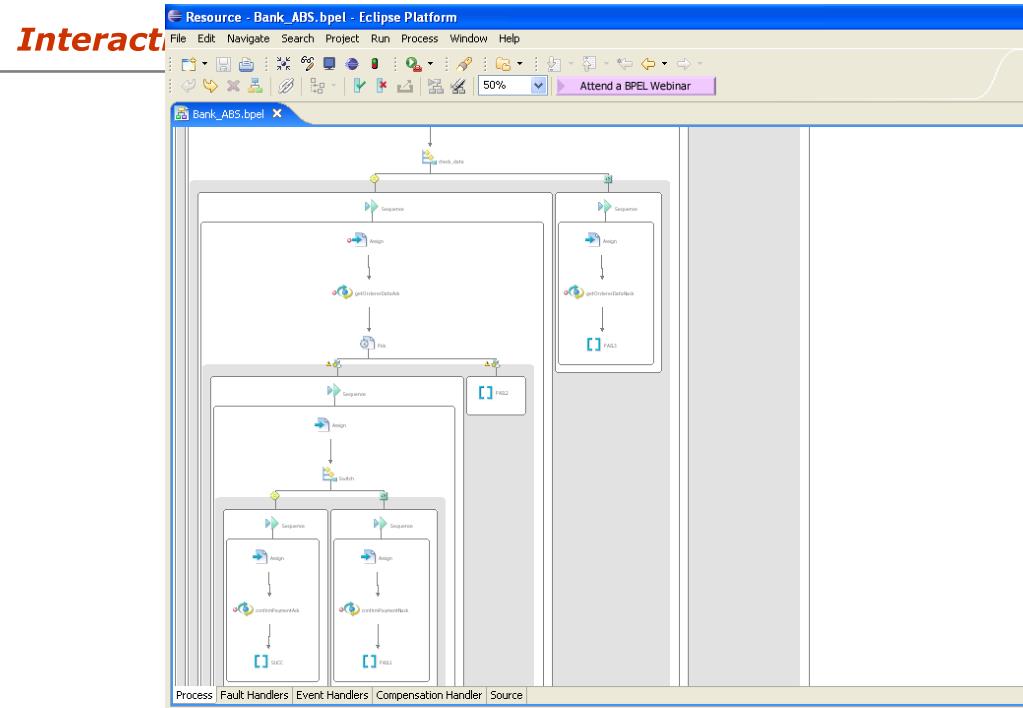Expand the folder icon dropdown arrow
Image resolution: width=1023 pixels, height=708 pixels.
click(x=519, y=64)
